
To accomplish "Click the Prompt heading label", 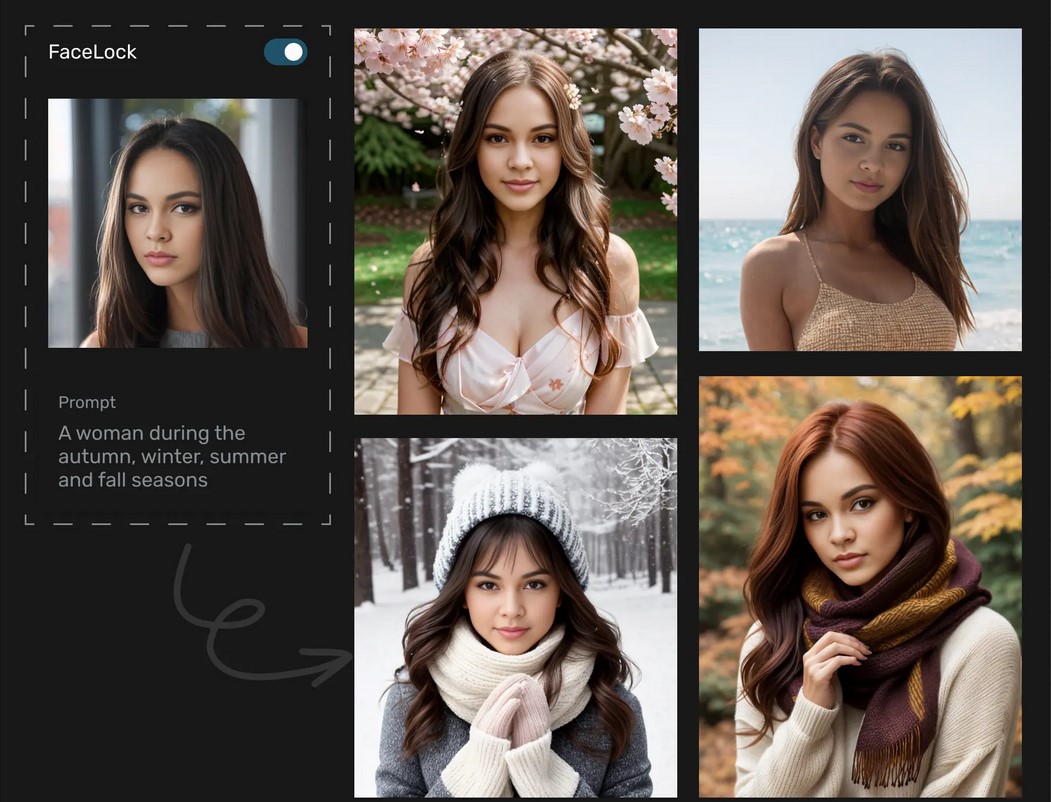I will coord(87,402).
